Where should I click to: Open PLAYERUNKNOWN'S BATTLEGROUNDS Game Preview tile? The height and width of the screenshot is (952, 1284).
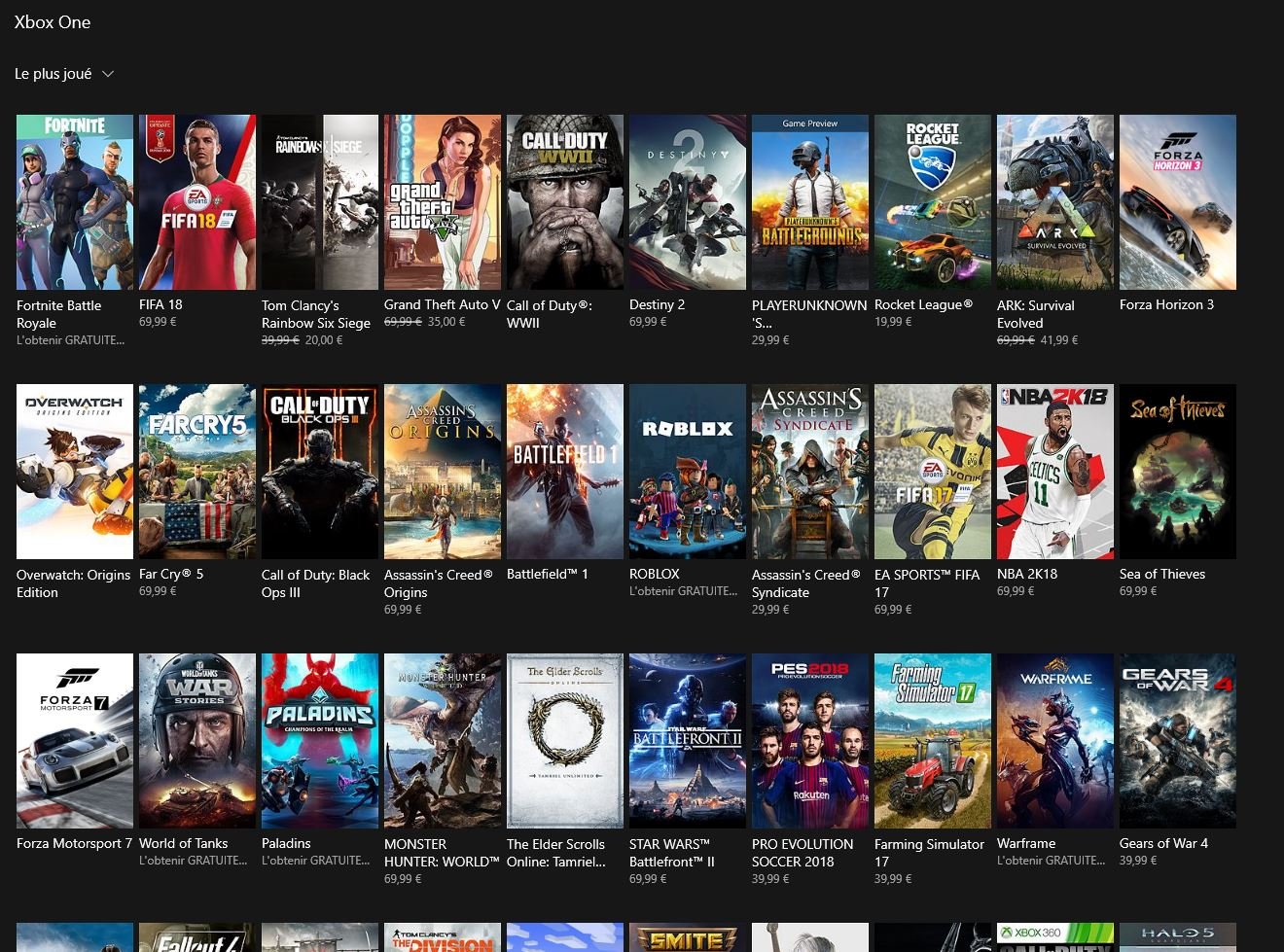(810, 202)
